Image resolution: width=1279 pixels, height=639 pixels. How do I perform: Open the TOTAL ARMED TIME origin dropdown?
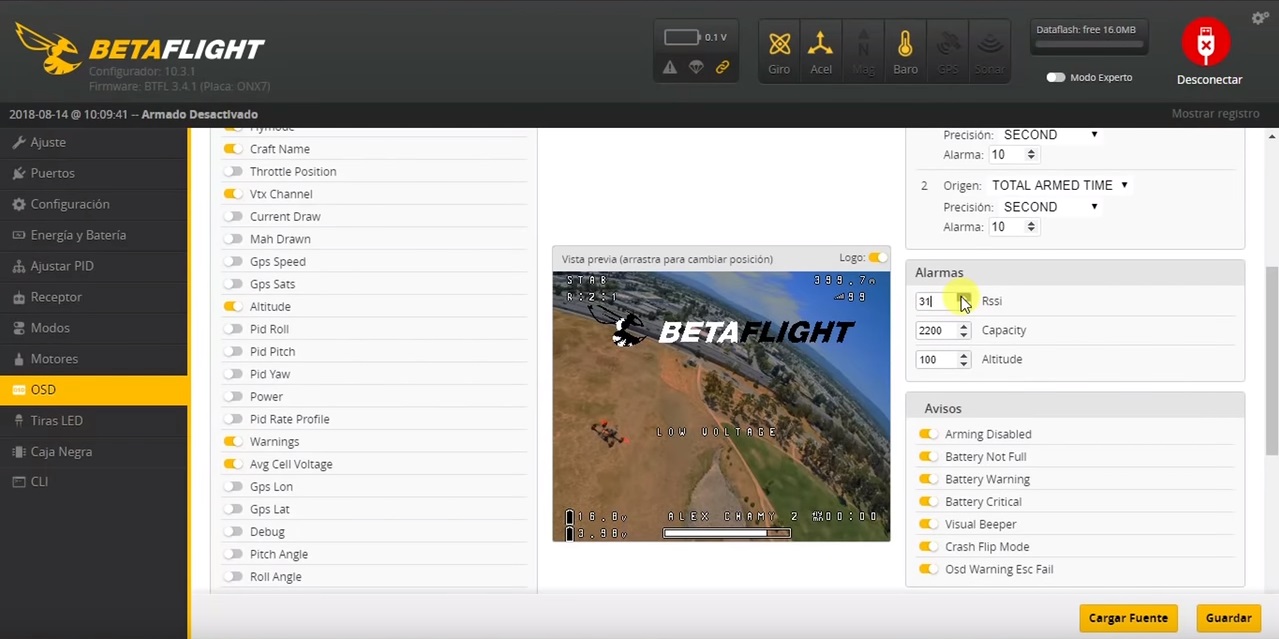(x=1058, y=185)
